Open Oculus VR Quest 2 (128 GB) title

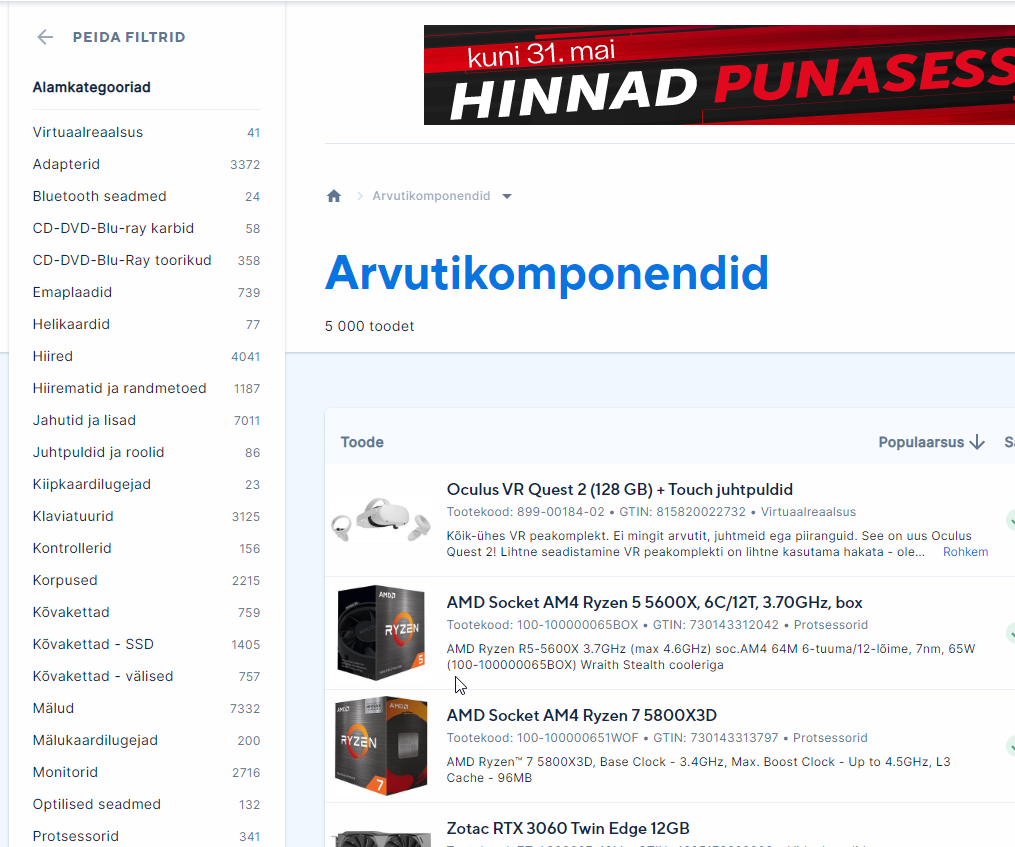click(x=619, y=490)
